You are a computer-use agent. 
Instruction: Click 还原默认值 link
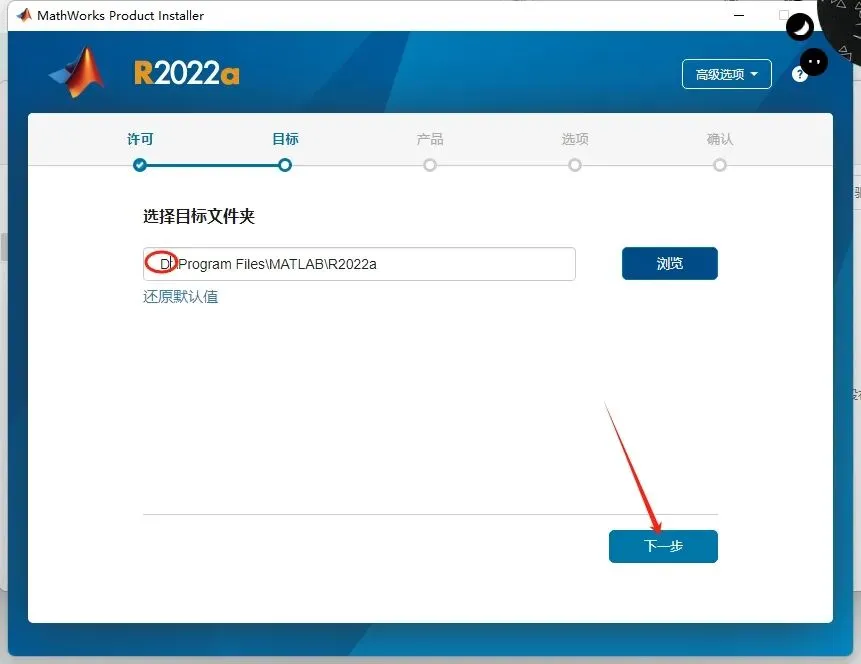[x=181, y=297]
